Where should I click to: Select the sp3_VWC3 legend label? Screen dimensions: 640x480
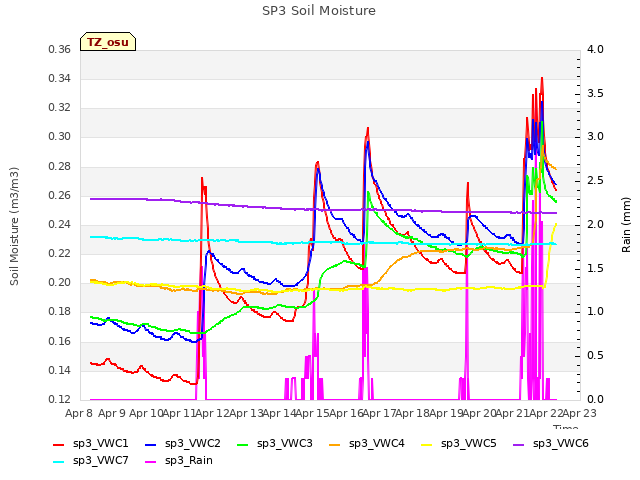(284, 444)
